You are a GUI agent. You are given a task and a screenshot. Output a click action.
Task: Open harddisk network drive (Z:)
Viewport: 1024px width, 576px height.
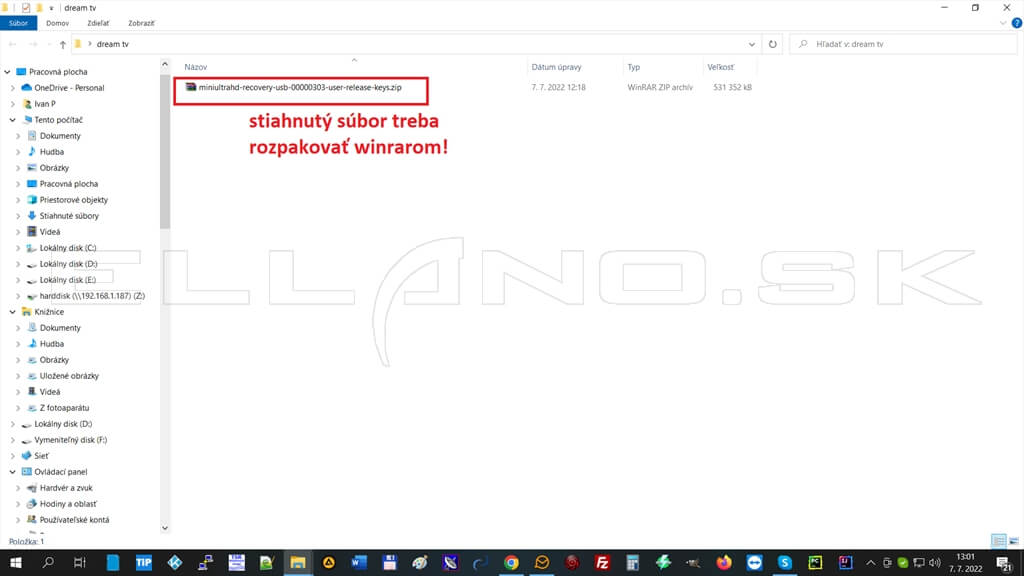92,296
